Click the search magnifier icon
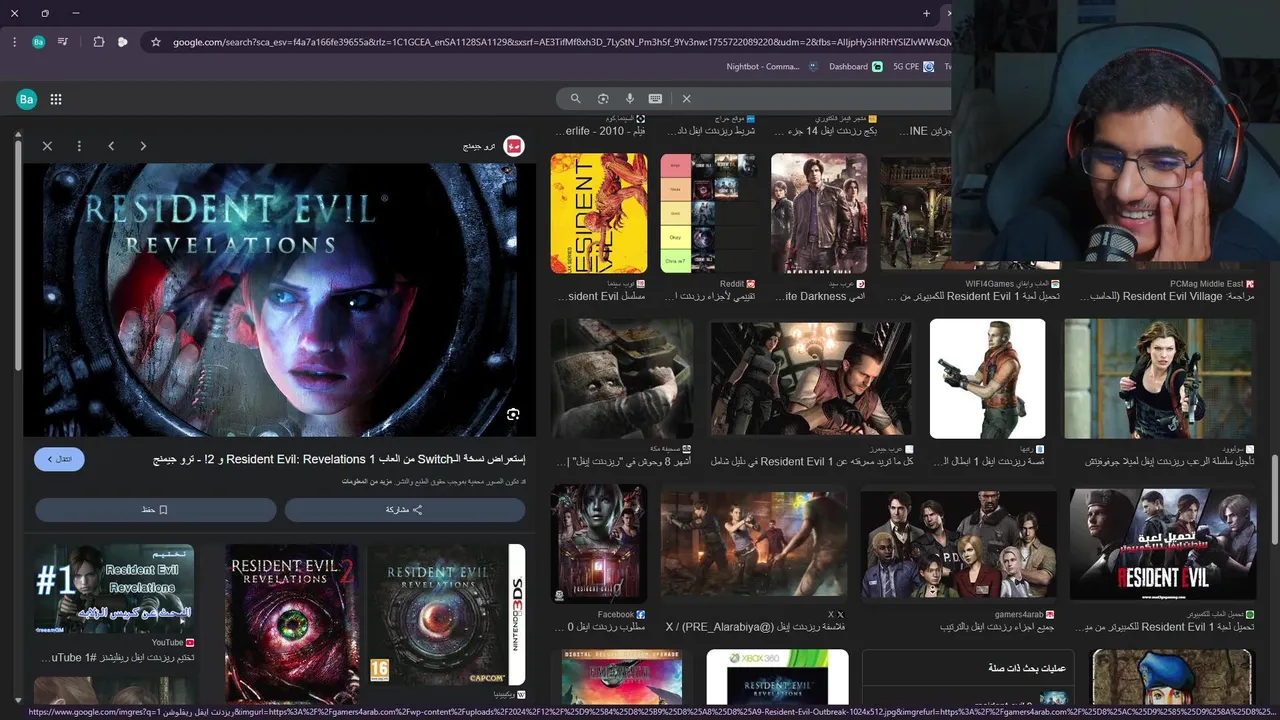This screenshot has height=720, width=1280. pyautogui.click(x=575, y=98)
